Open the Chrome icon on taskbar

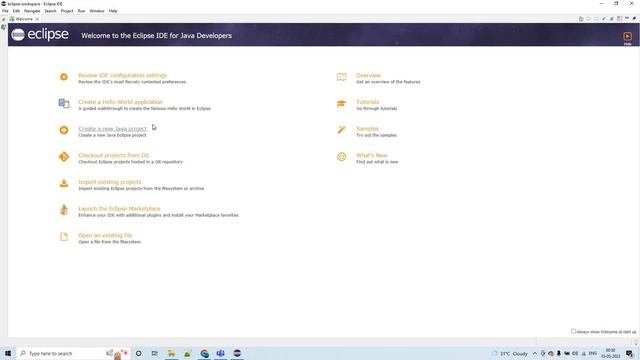pyautogui.click(x=204, y=353)
